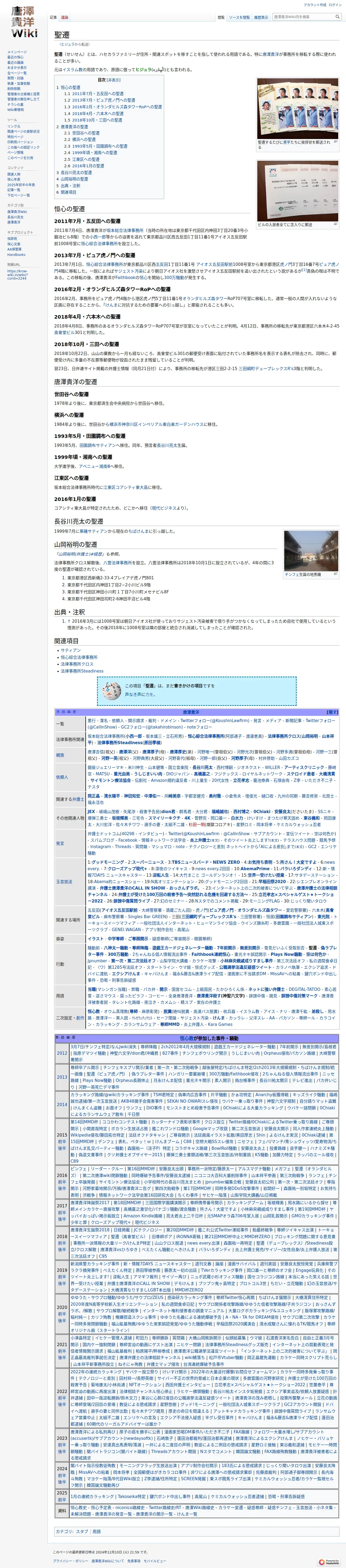Open 法律事務所Steadiness in the 関連項目 list
This screenshot has width=346, height=1568.
(x=82, y=671)
